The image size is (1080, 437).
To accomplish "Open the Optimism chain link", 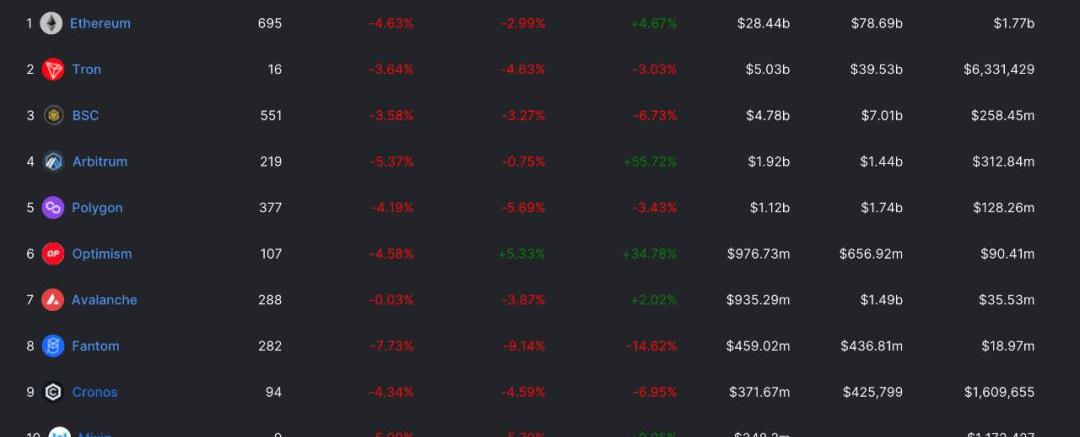I will (x=102, y=254).
